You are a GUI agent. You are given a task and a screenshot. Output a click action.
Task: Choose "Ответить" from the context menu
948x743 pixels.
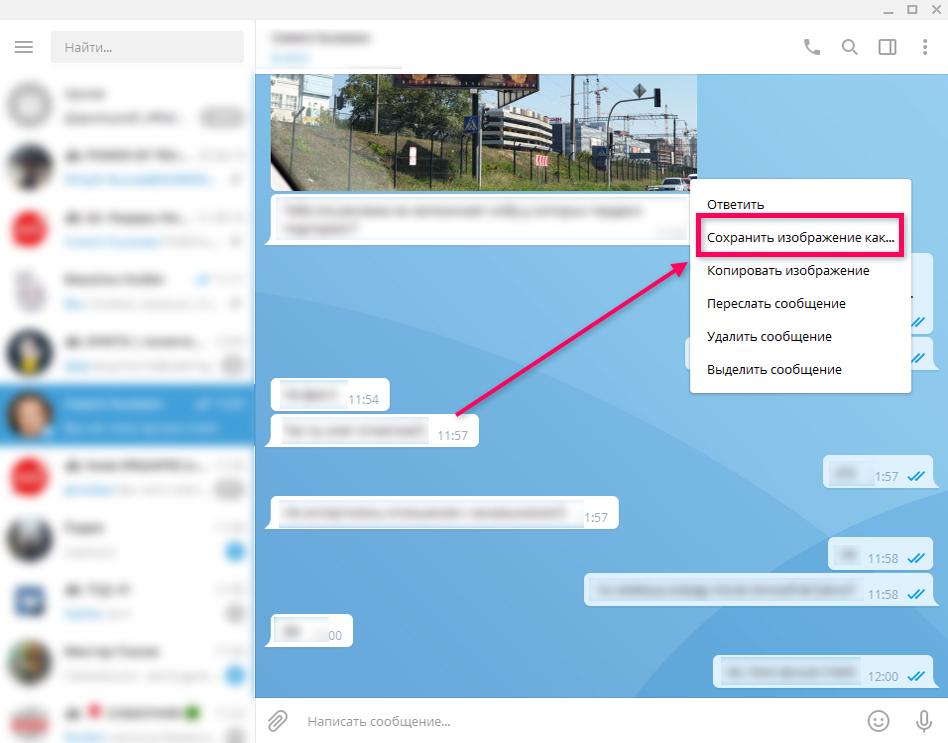[x=737, y=204]
